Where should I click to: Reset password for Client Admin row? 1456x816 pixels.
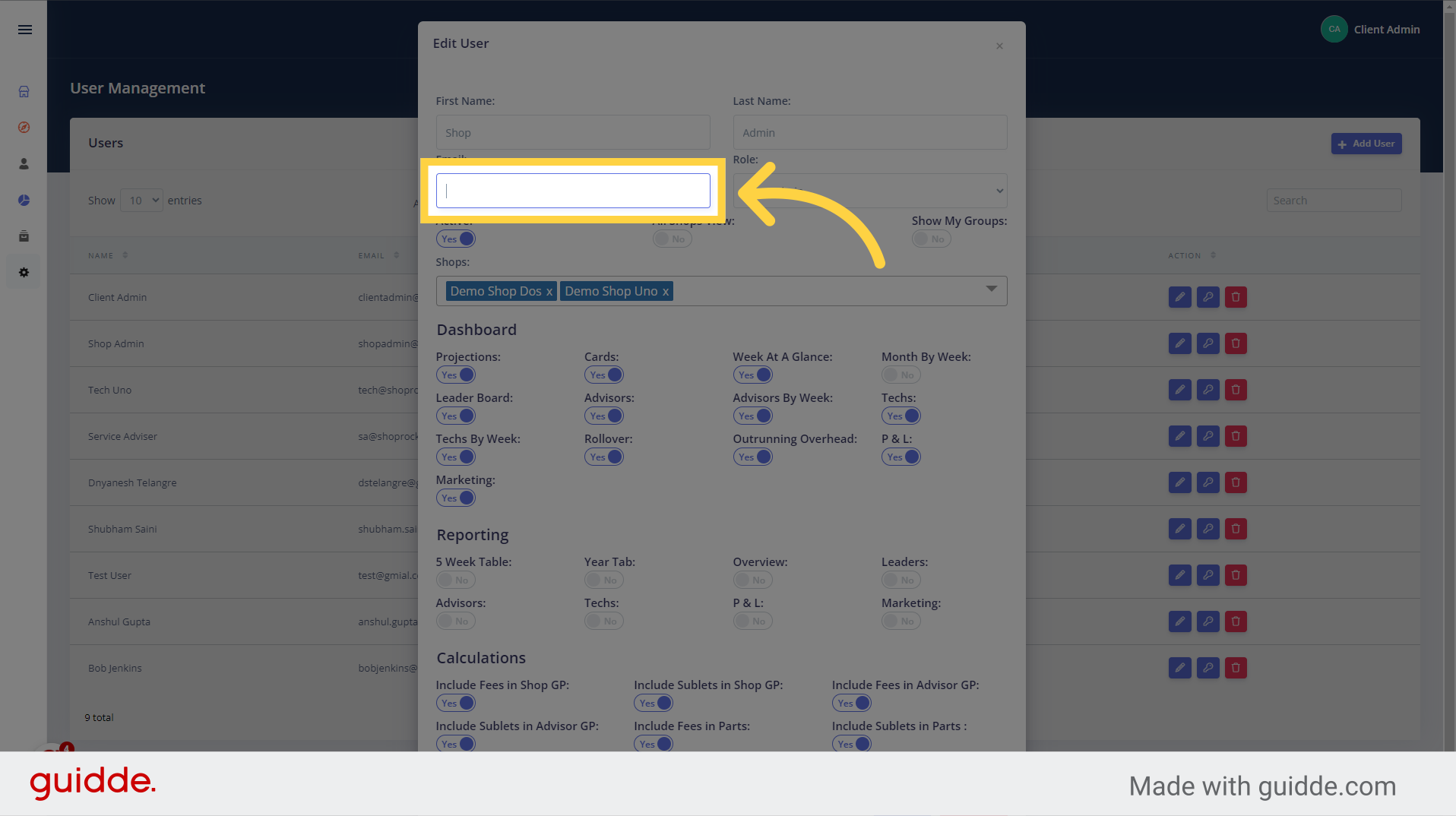coord(1208,297)
